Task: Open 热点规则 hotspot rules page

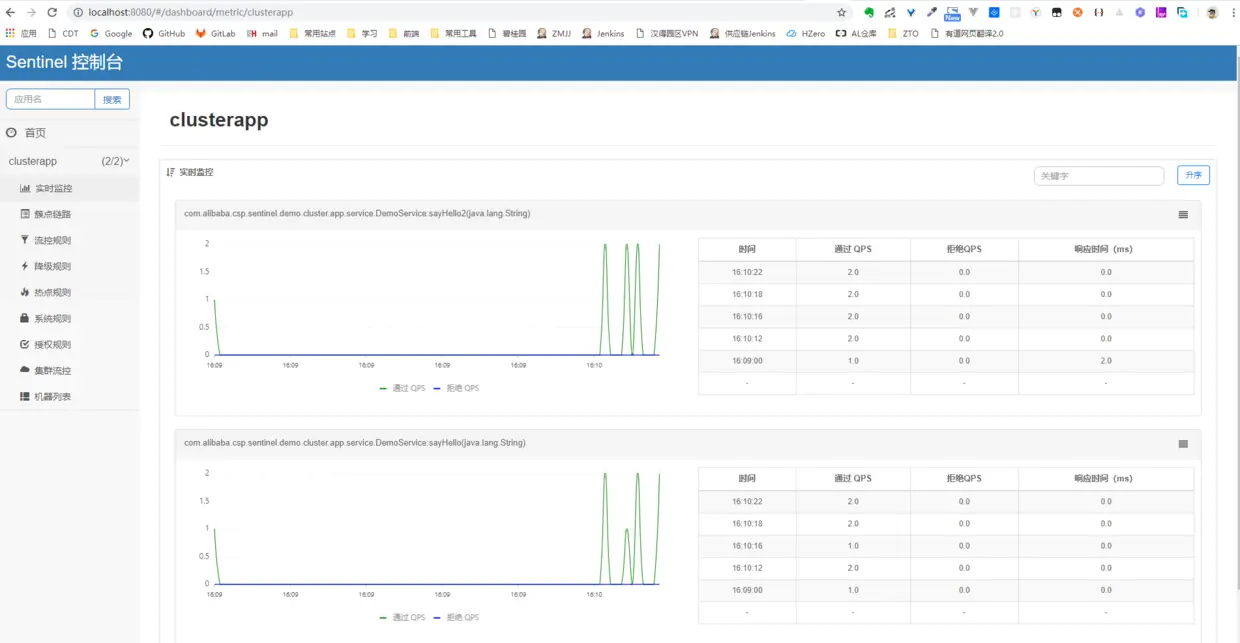Action: coord(69,292)
